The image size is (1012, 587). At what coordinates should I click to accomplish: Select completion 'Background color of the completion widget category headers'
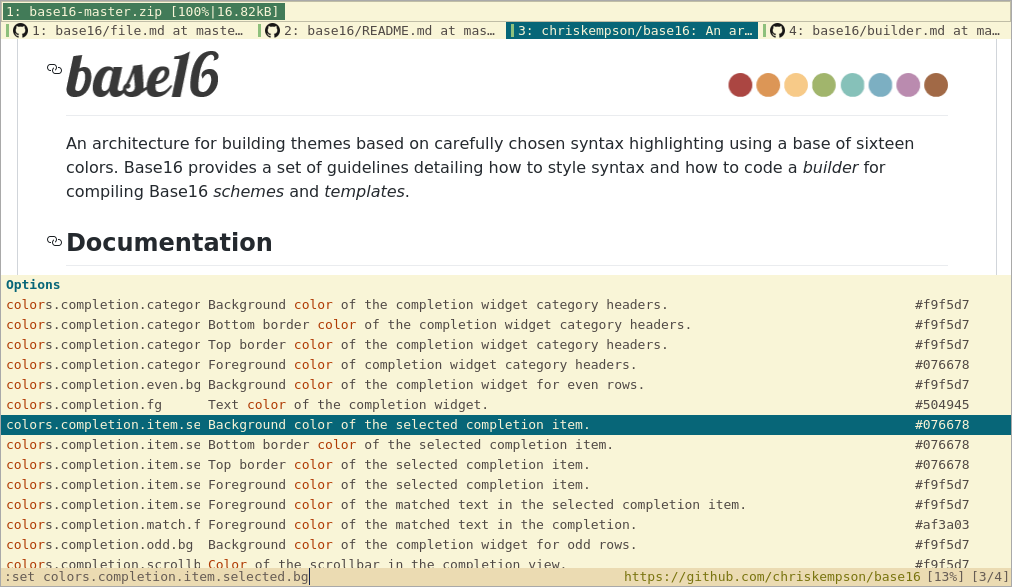click(506, 304)
